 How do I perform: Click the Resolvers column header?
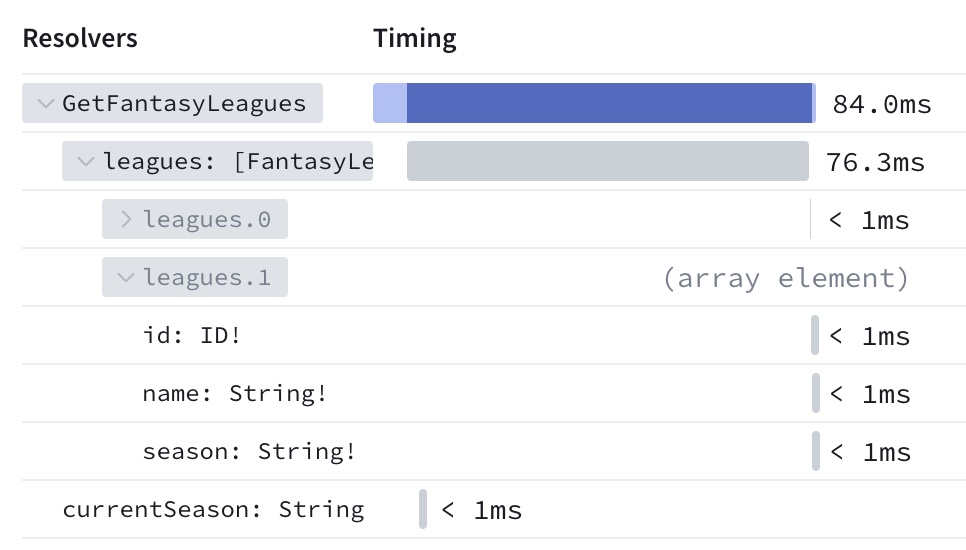coord(80,39)
